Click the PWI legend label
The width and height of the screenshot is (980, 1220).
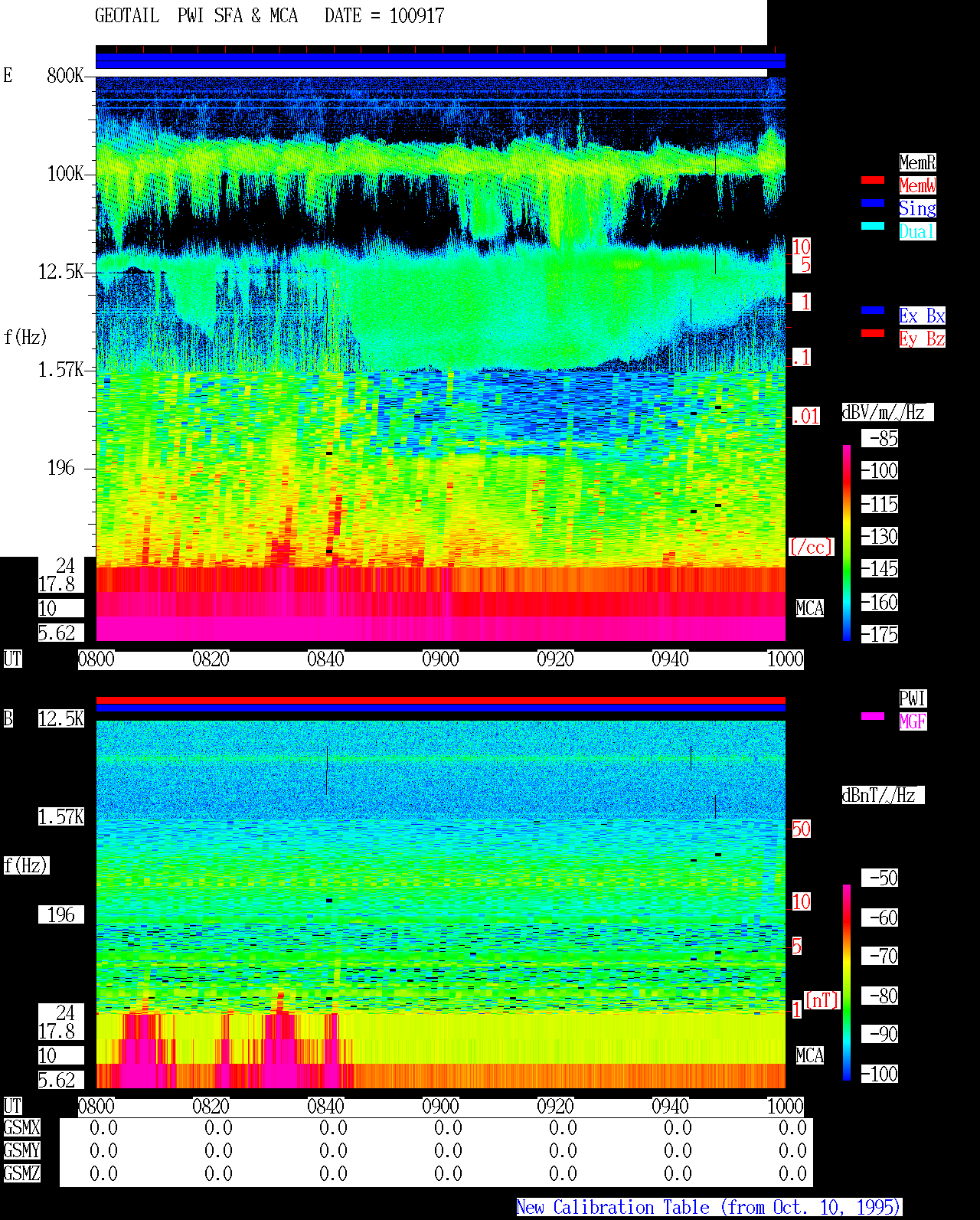tap(913, 698)
